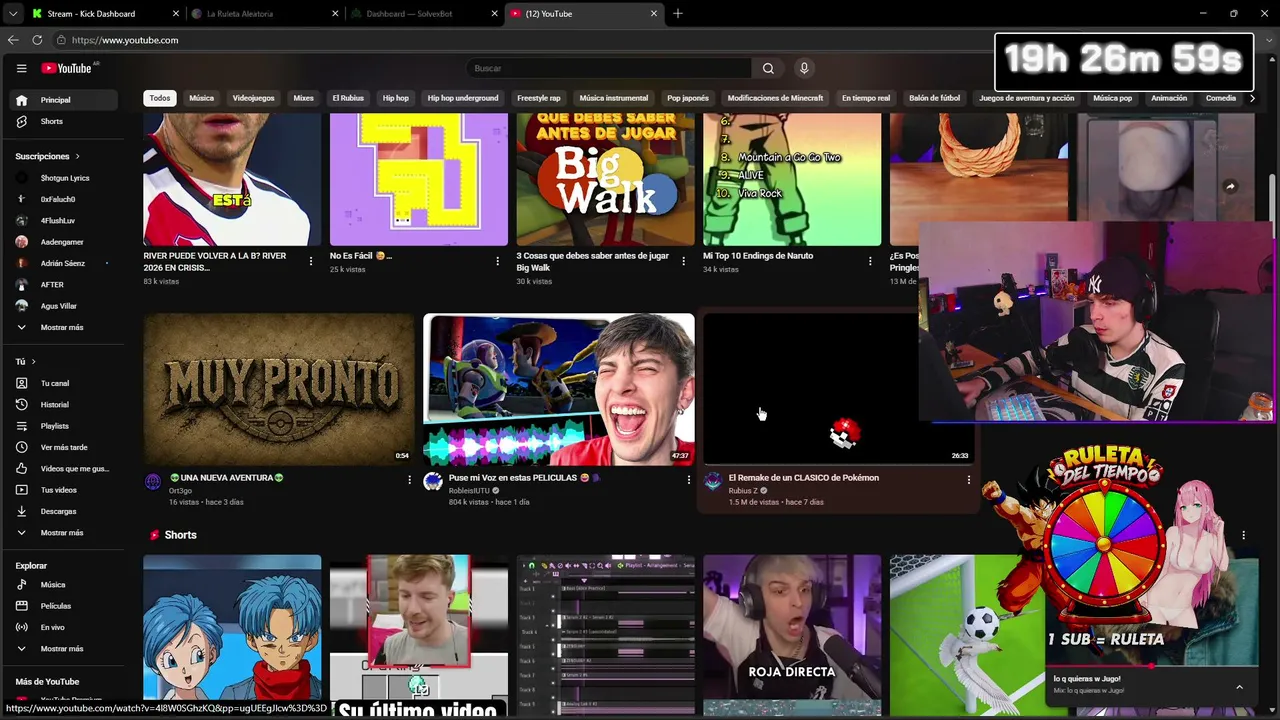This screenshot has height=720, width=1280.
Task: Open Ort3go channel avatar under MUY PRONTO video
Action: point(153,482)
